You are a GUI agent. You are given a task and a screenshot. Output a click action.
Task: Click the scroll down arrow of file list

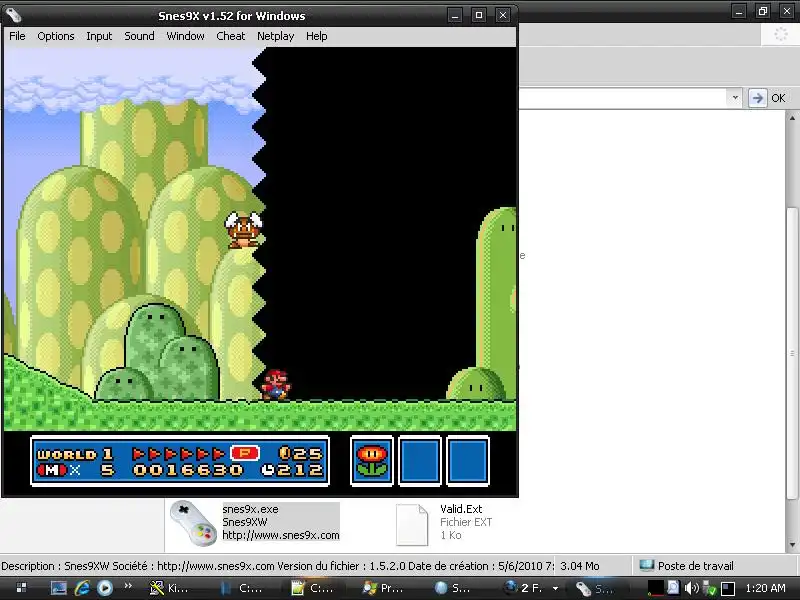pyautogui.click(x=792, y=544)
